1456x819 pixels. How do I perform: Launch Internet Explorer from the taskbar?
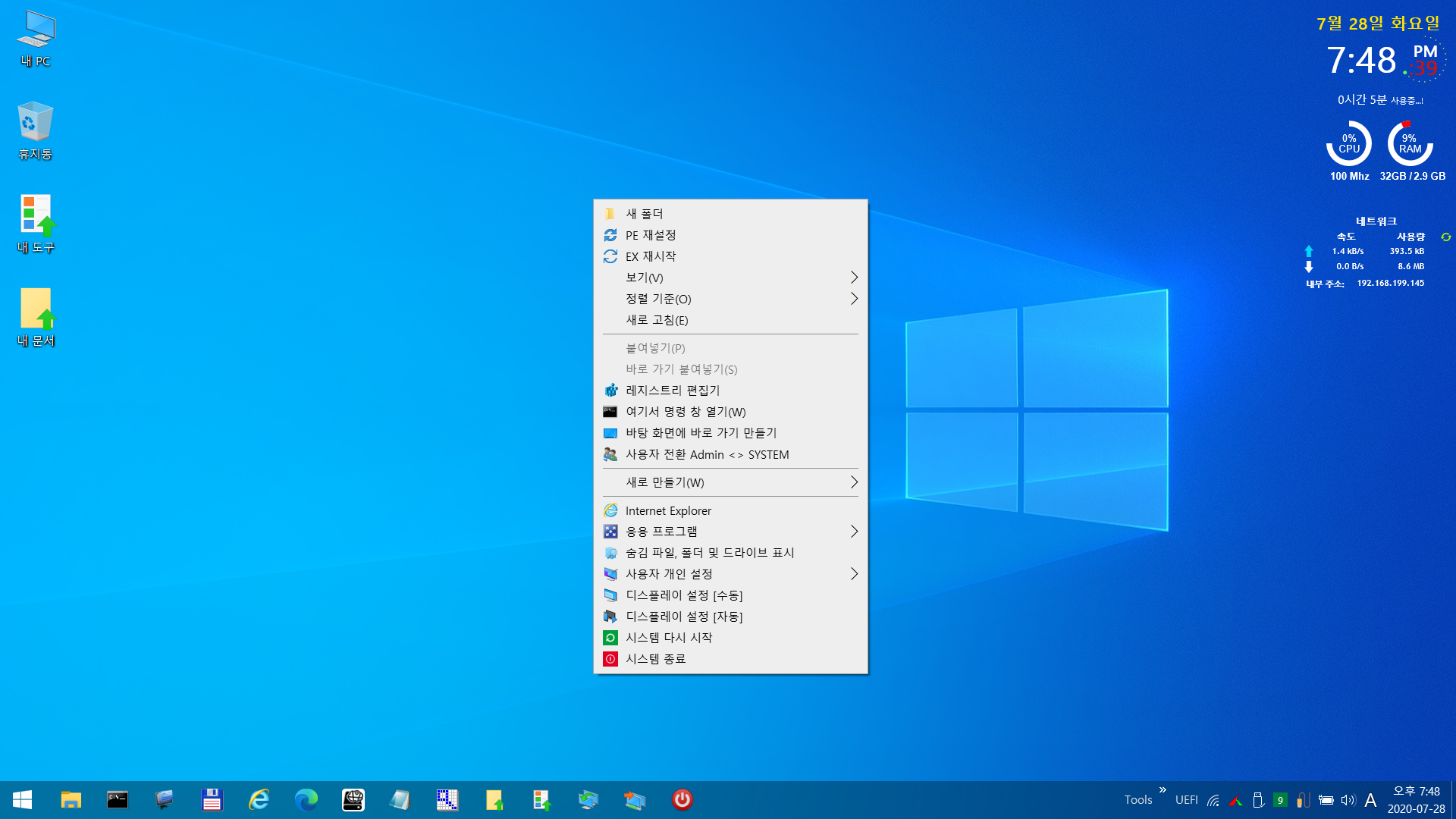pos(259,800)
